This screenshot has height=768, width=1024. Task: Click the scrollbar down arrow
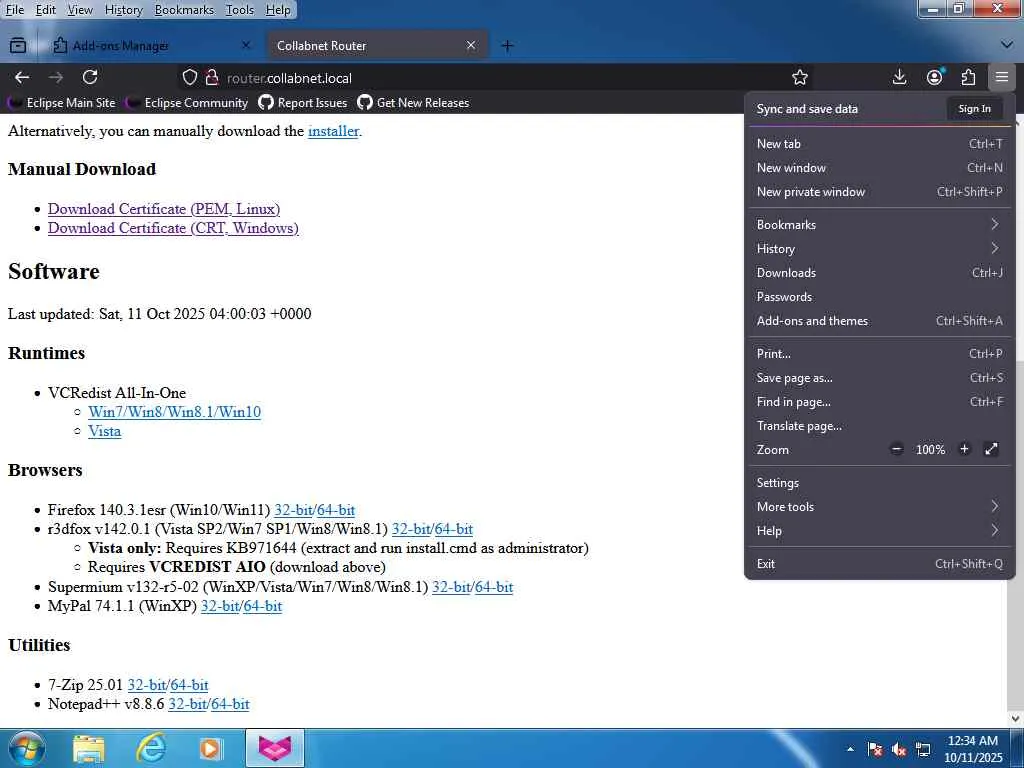(1016, 718)
